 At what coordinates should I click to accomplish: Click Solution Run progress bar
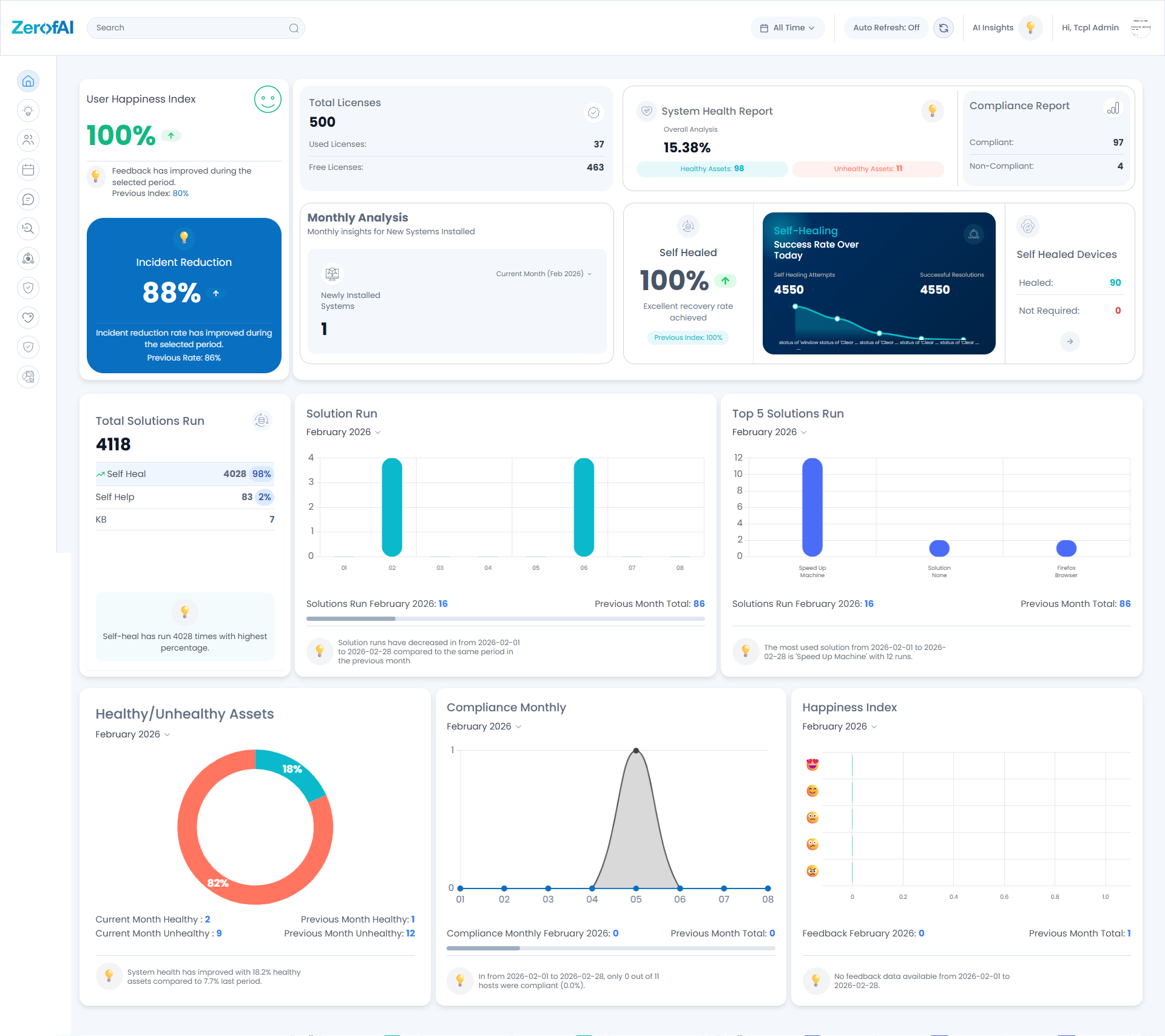(505, 618)
